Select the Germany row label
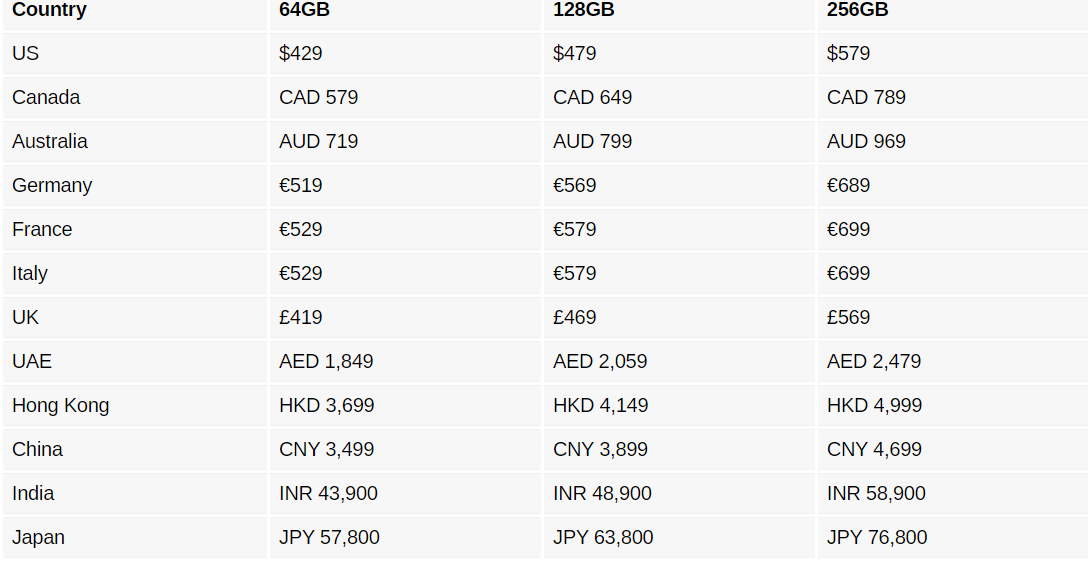This screenshot has width=1088, height=561. (x=52, y=185)
